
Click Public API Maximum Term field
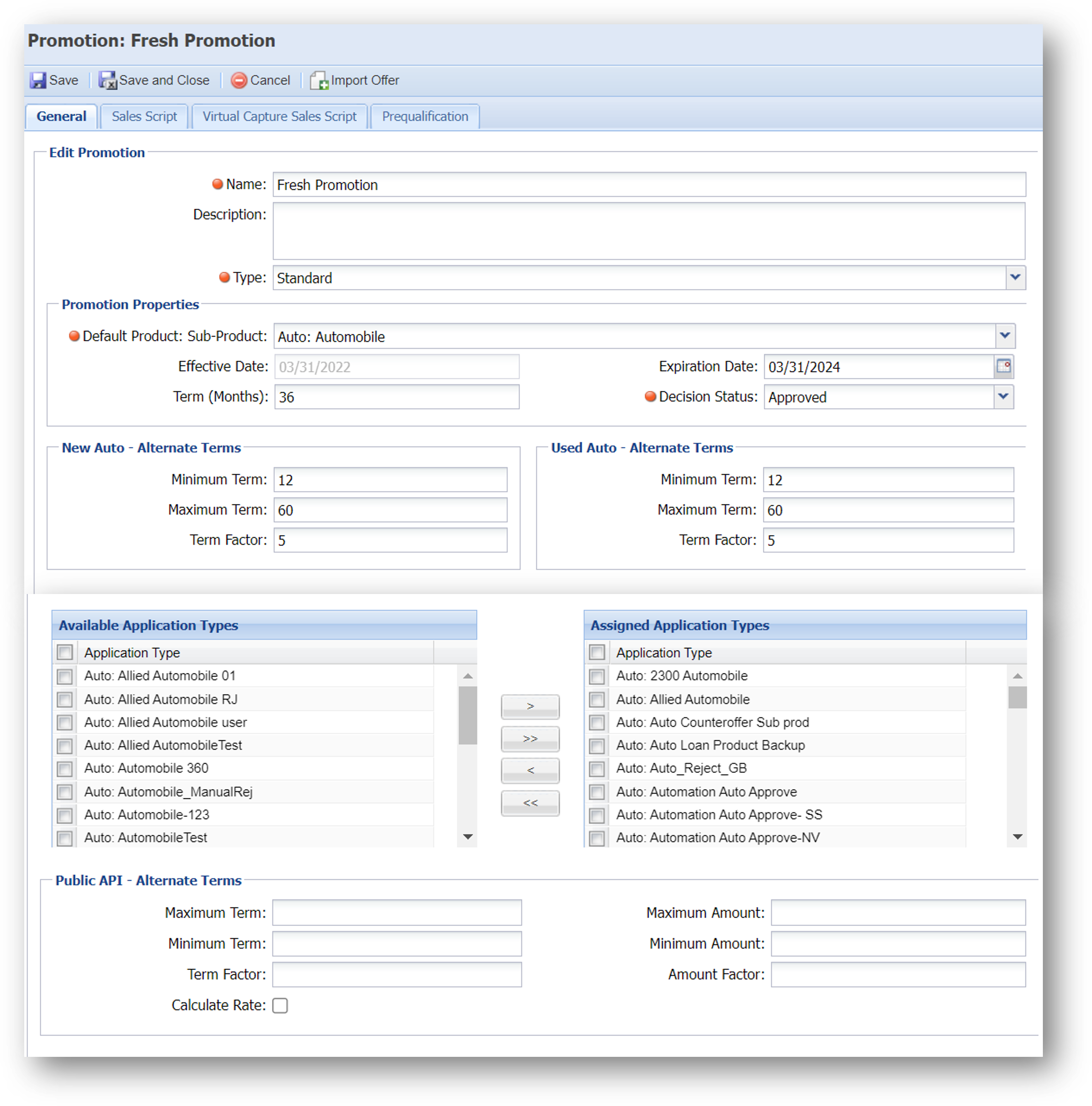[397, 912]
